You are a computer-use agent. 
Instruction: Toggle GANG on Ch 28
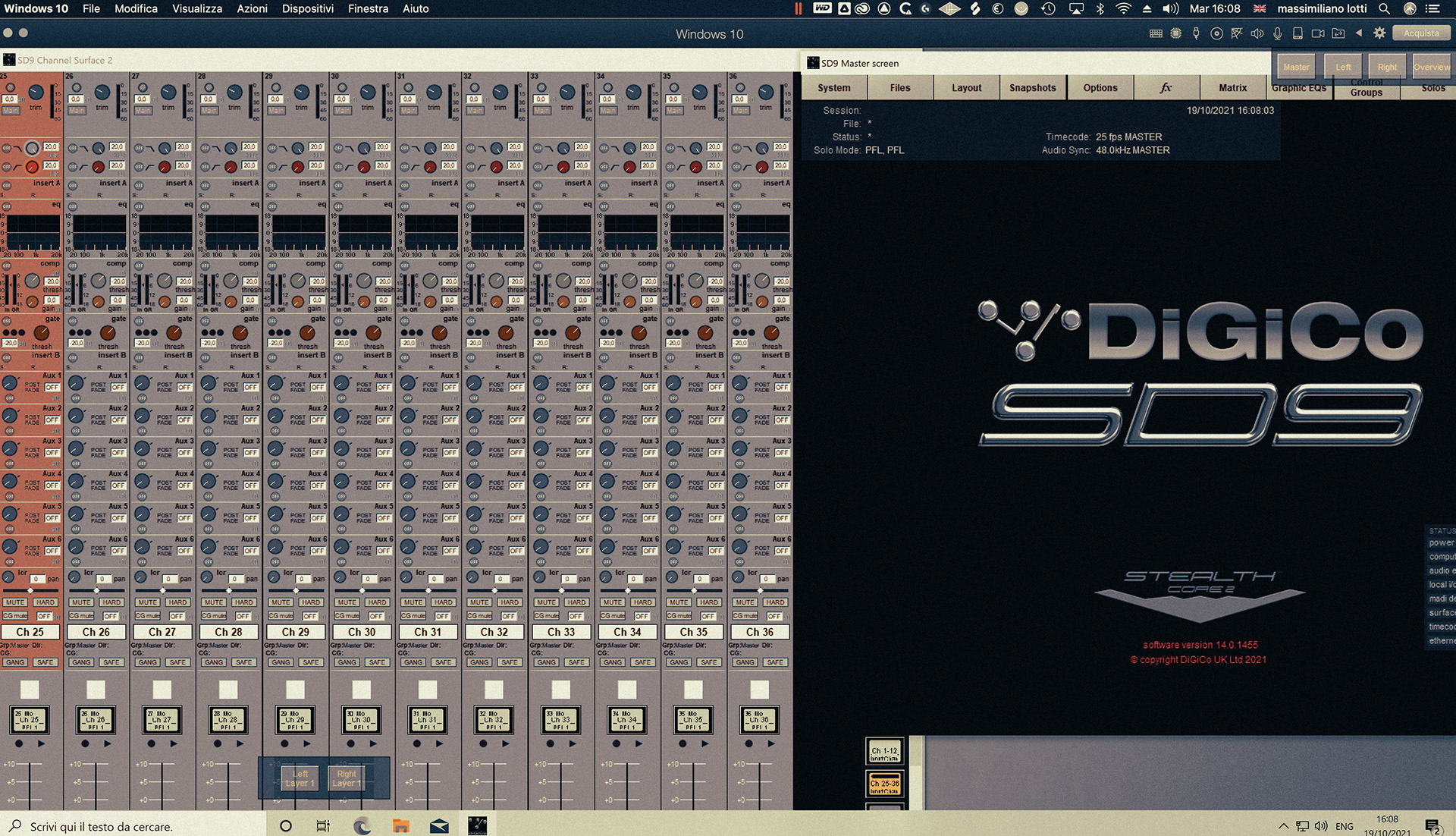point(214,662)
